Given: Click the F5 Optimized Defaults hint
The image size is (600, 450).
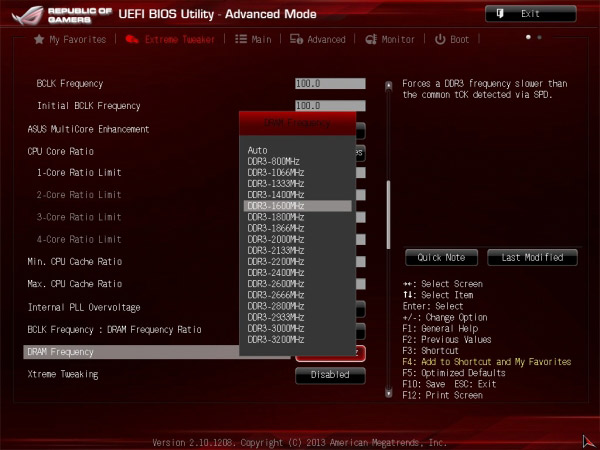Looking at the screenshot, I should pos(454,373).
